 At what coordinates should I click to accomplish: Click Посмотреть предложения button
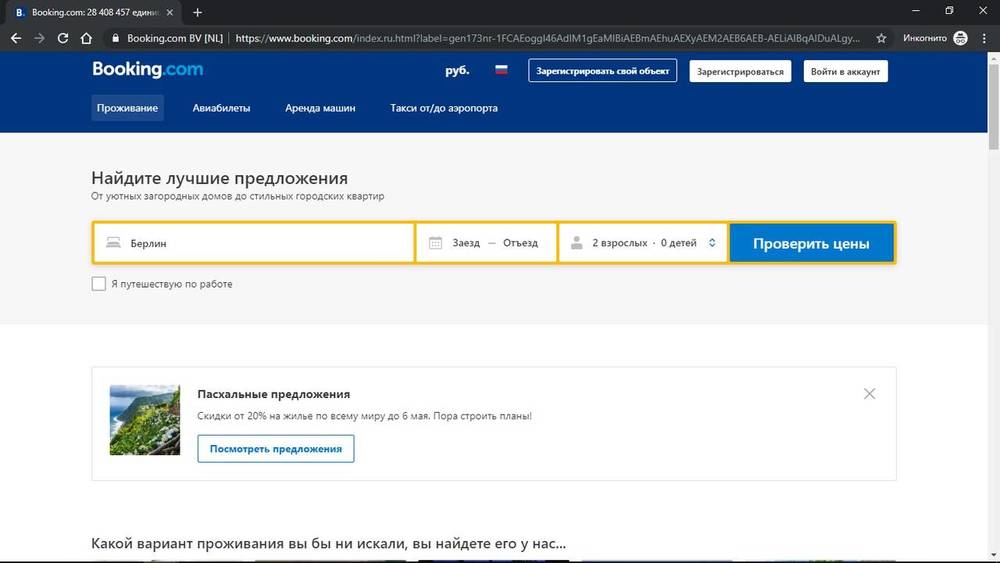pyautogui.click(x=276, y=449)
